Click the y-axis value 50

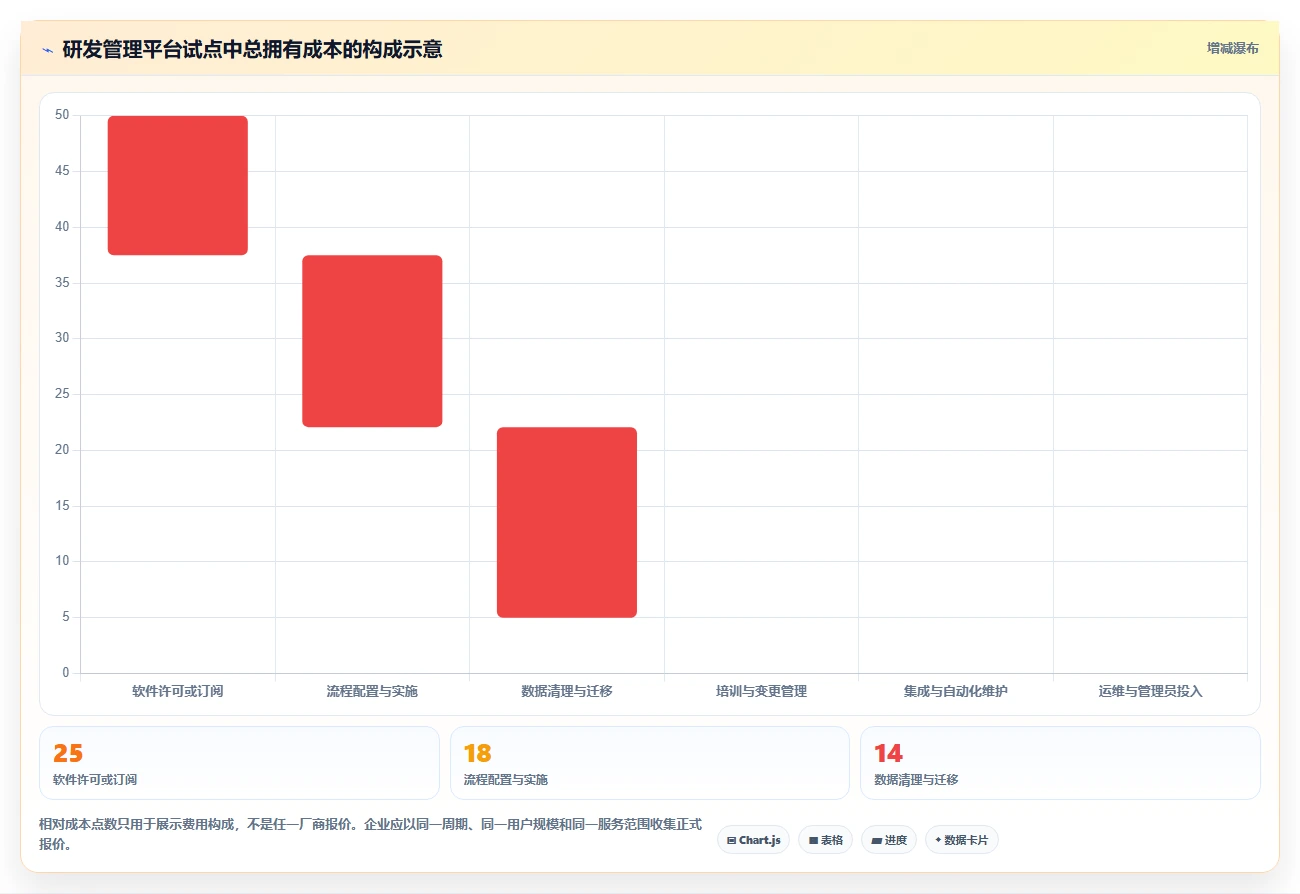click(62, 115)
